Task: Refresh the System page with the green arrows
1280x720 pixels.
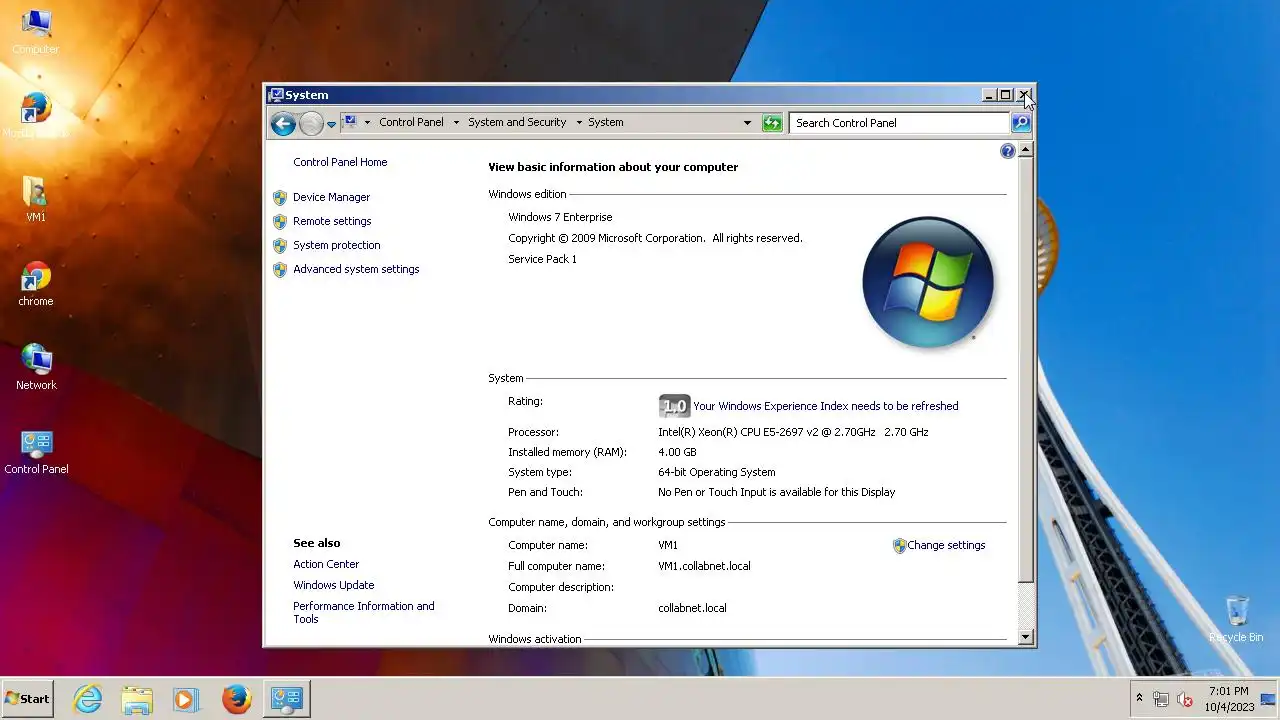Action: pyautogui.click(x=772, y=123)
